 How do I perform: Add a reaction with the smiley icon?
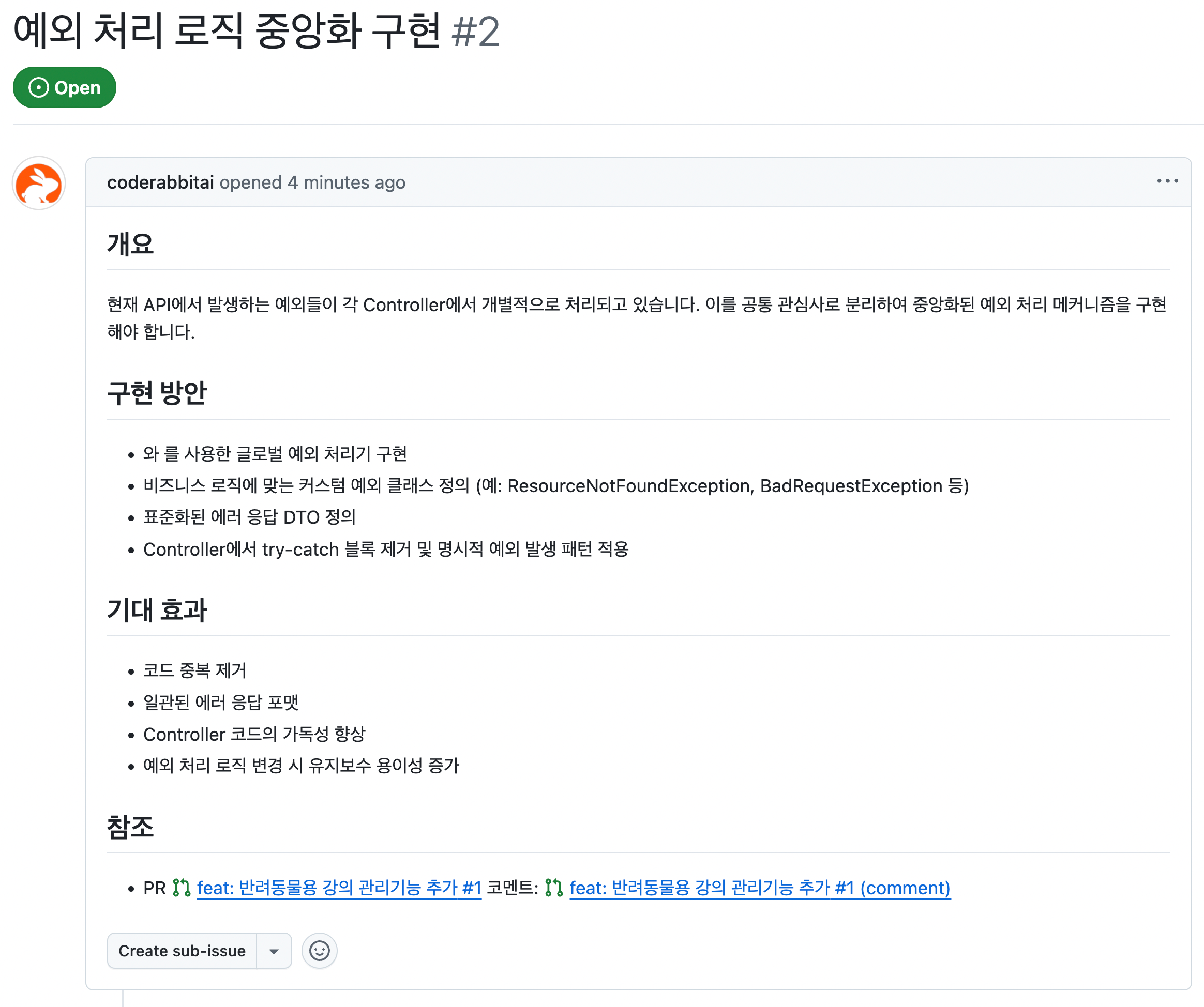click(319, 951)
